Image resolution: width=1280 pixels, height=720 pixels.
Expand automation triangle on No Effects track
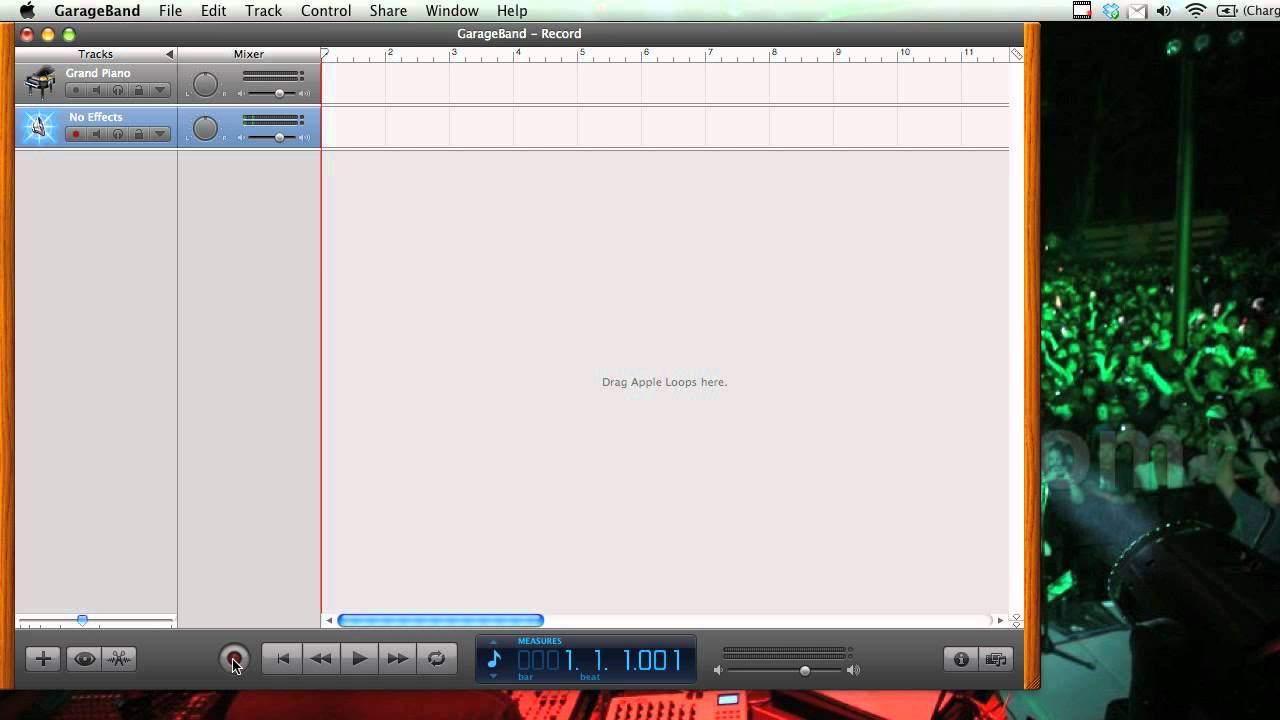(x=160, y=135)
